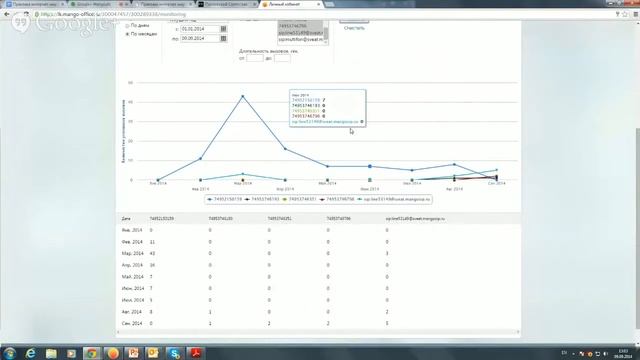This screenshot has width=640, height=360.
Task: Click the browser back arrow
Action: click(x=7, y=14)
